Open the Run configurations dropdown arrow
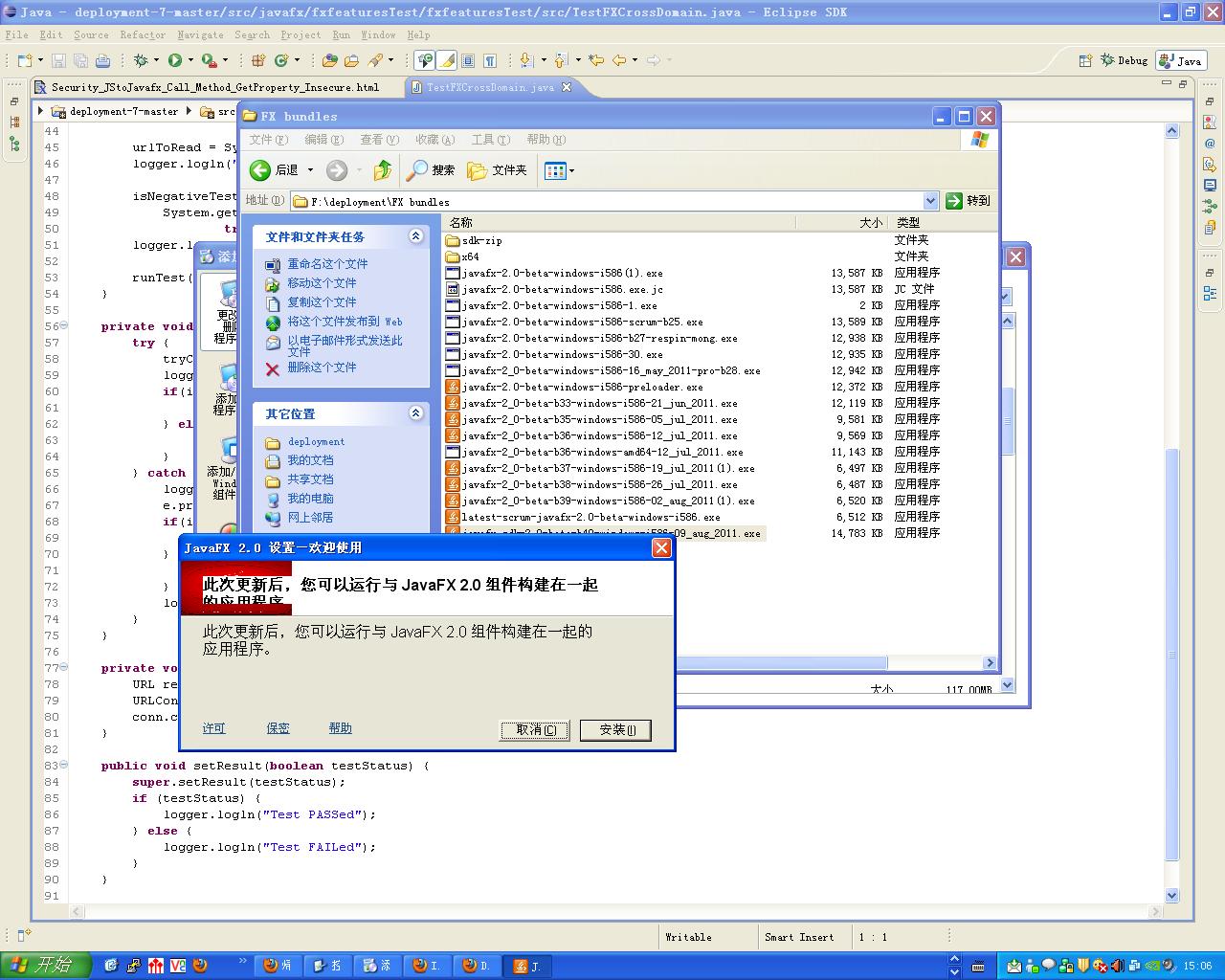 (x=190, y=60)
